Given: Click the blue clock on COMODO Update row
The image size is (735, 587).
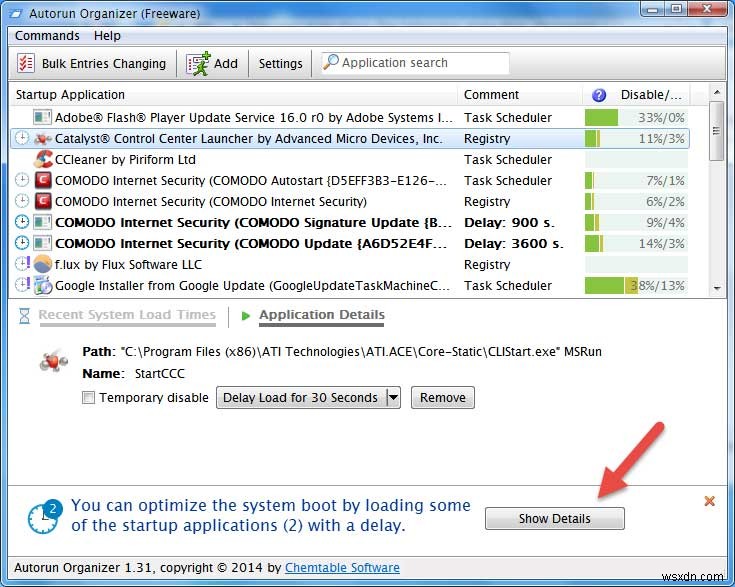Looking at the screenshot, I should tap(22, 243).
